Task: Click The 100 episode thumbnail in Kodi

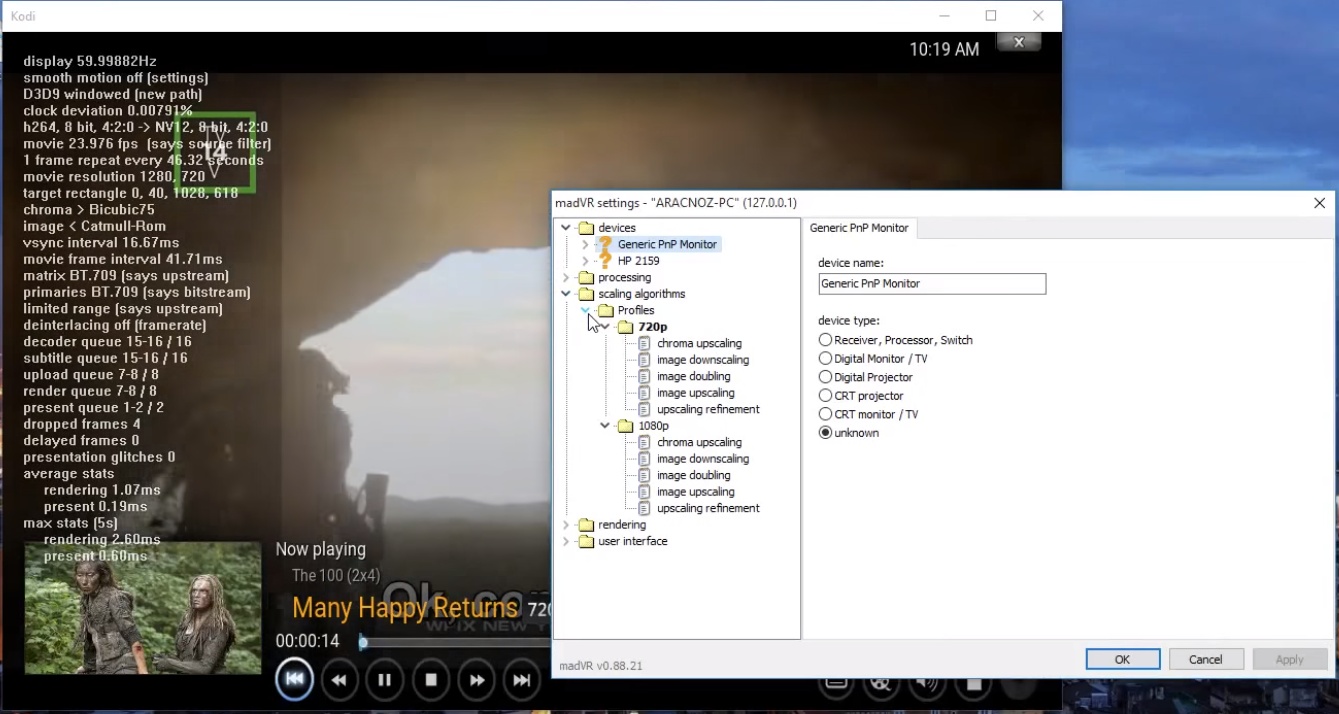Action: tap(142, 608)
